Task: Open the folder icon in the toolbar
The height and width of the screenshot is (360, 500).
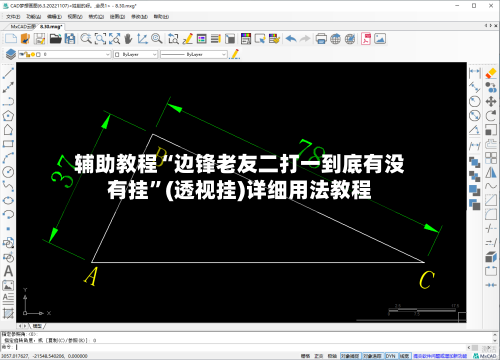Action: click(55, 39)
